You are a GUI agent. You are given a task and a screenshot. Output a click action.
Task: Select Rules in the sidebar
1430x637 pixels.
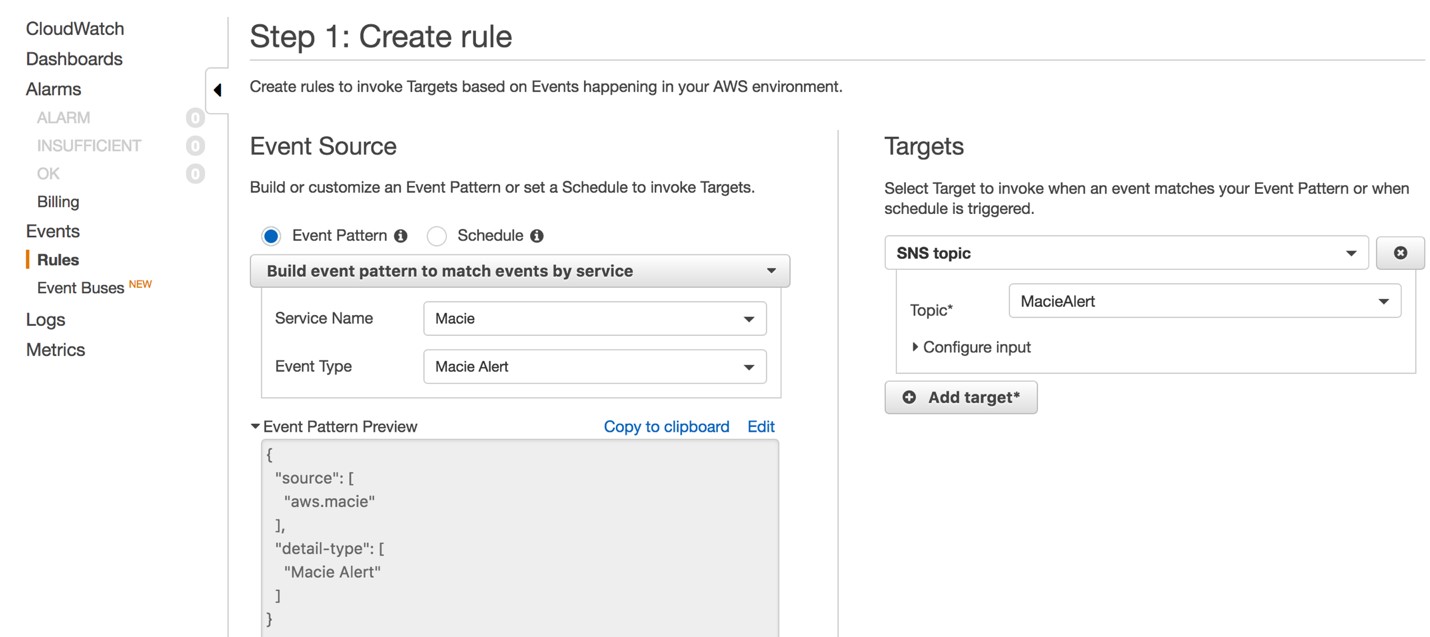(x=58, y=259)
